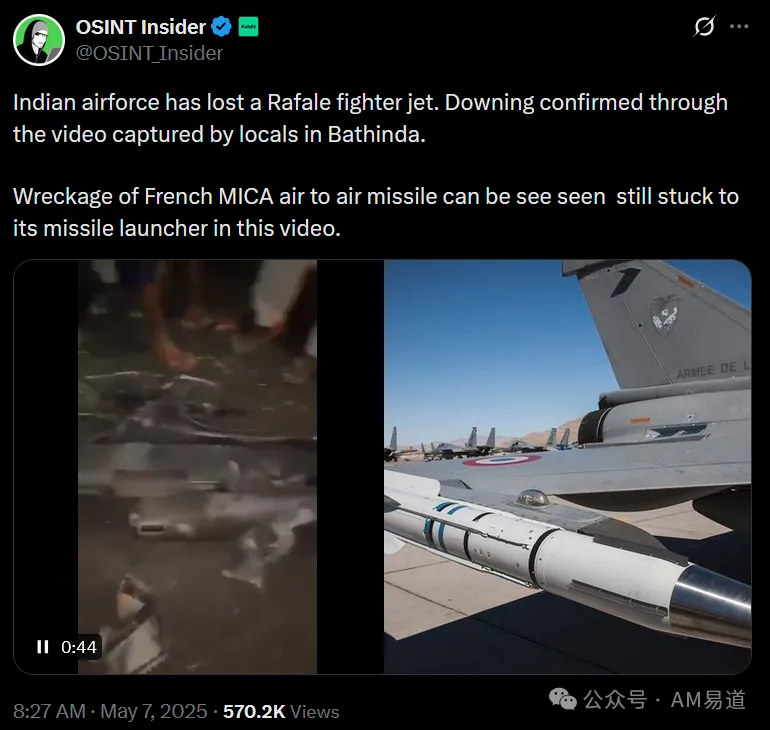Screen dimensions: 770x730
Task: Open the Grok slashed-circle icon
Action: coord(705,26)
